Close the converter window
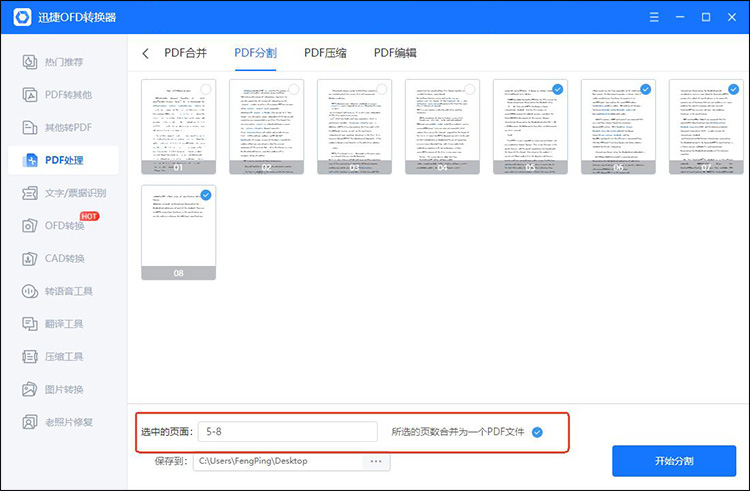Viewport: 750px width, 491px height. (x=731, y=17)
